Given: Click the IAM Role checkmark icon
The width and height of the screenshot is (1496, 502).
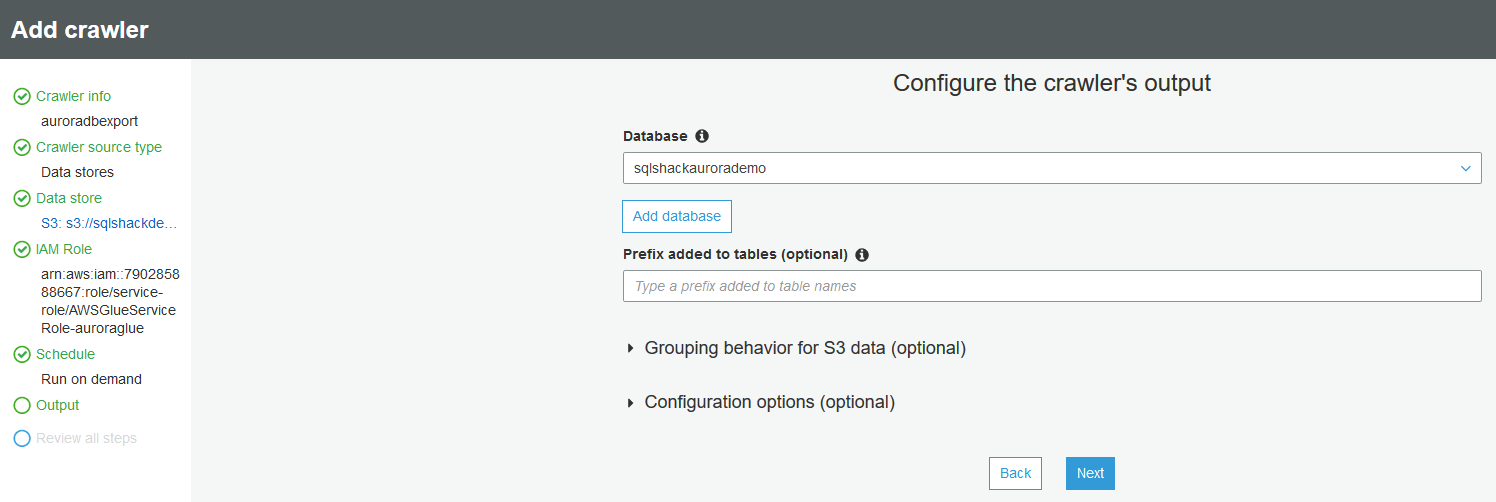Looking at the screenshot, I should 22,250.
